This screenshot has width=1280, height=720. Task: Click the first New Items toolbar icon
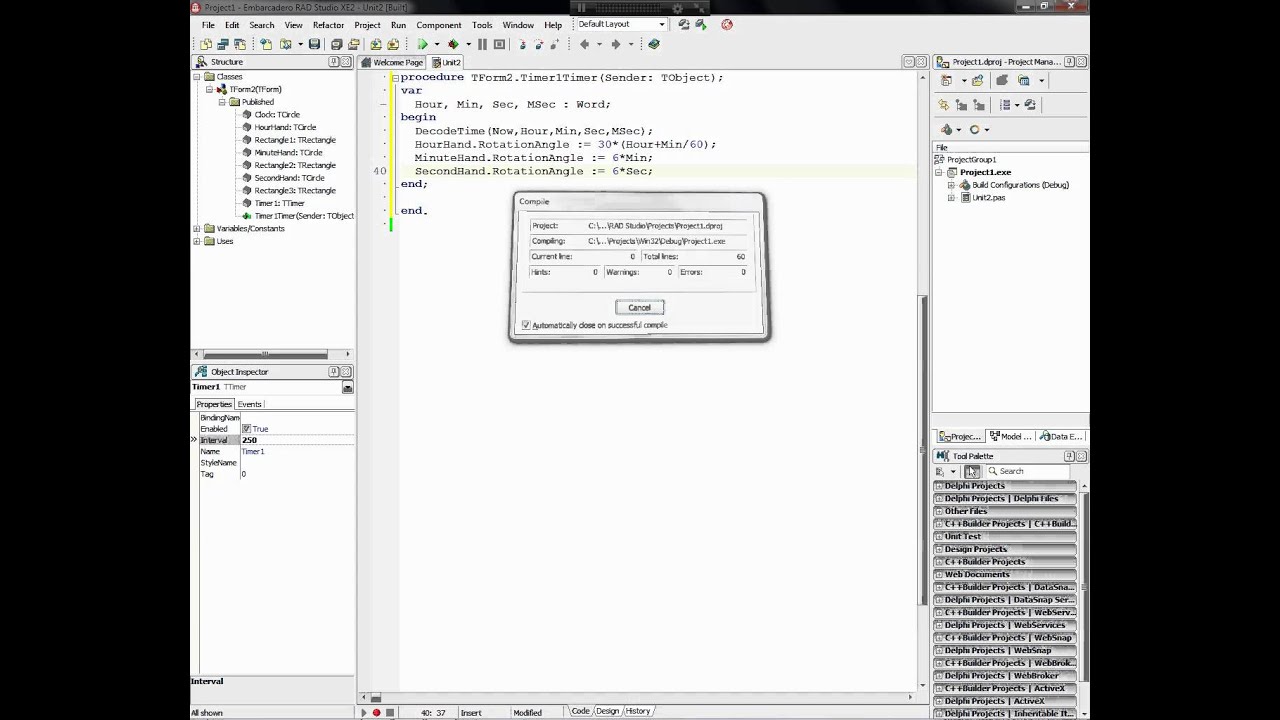[x=206, y=44]
